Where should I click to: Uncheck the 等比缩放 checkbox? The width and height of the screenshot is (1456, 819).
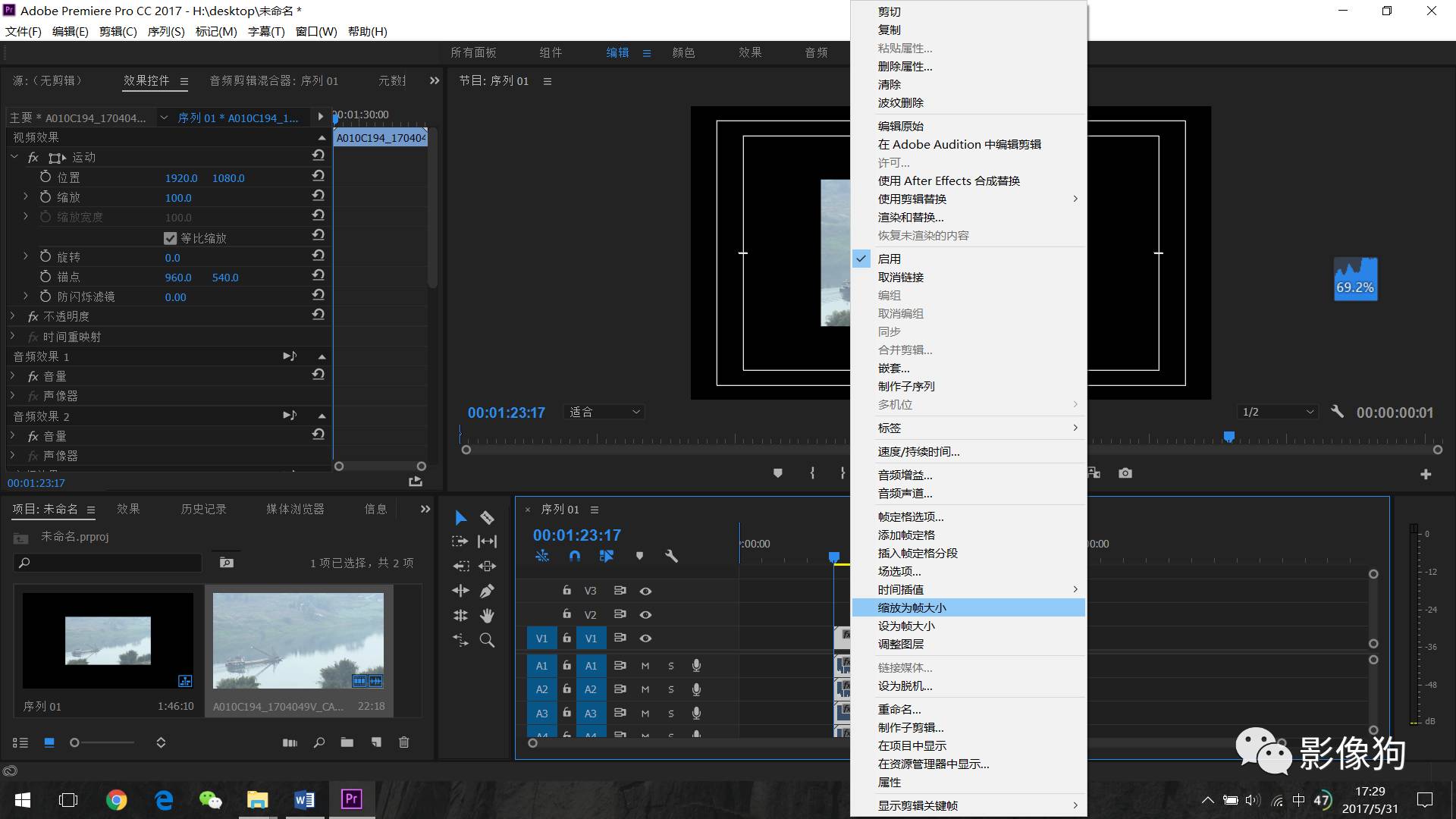171,238
